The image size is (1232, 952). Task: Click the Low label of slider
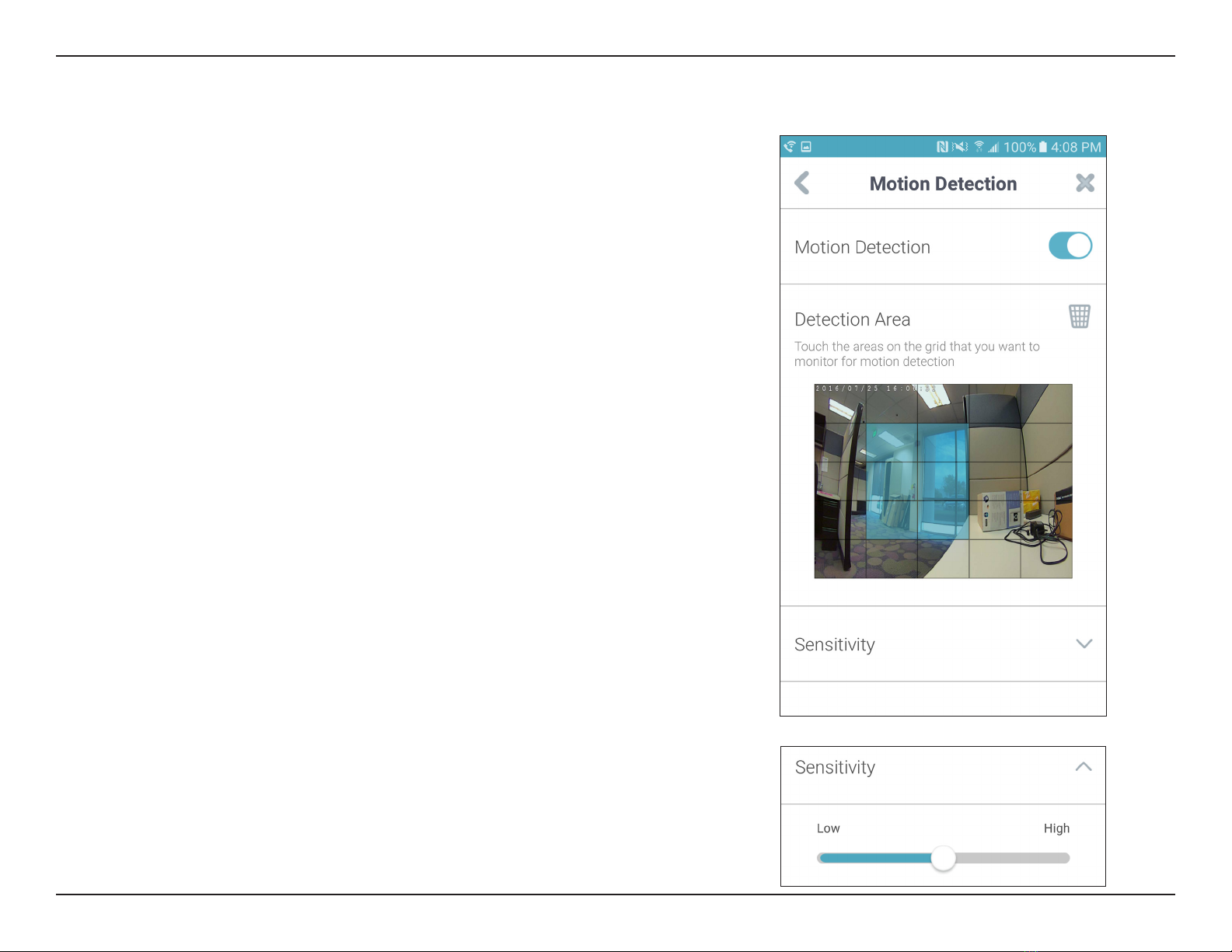[828, 828]
